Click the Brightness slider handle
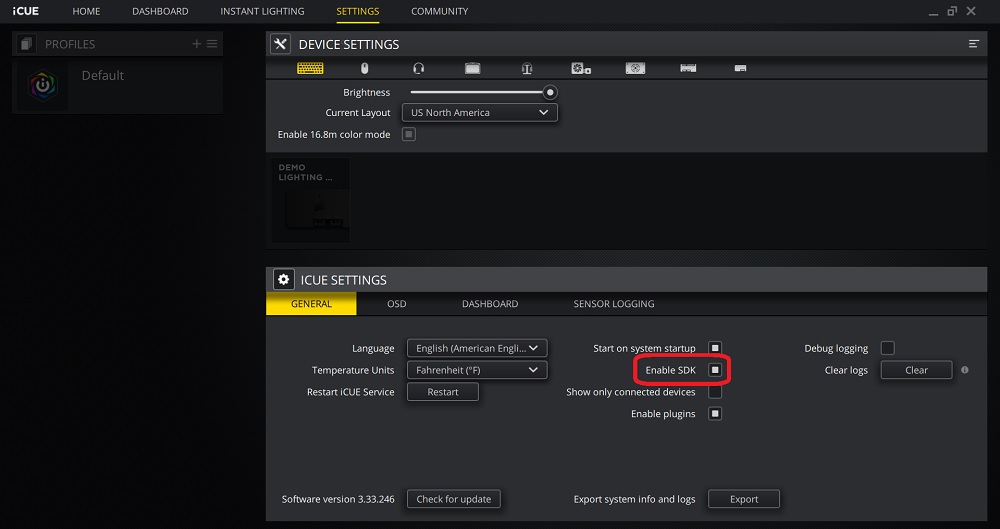The image size is (1000, 529). 550,92
